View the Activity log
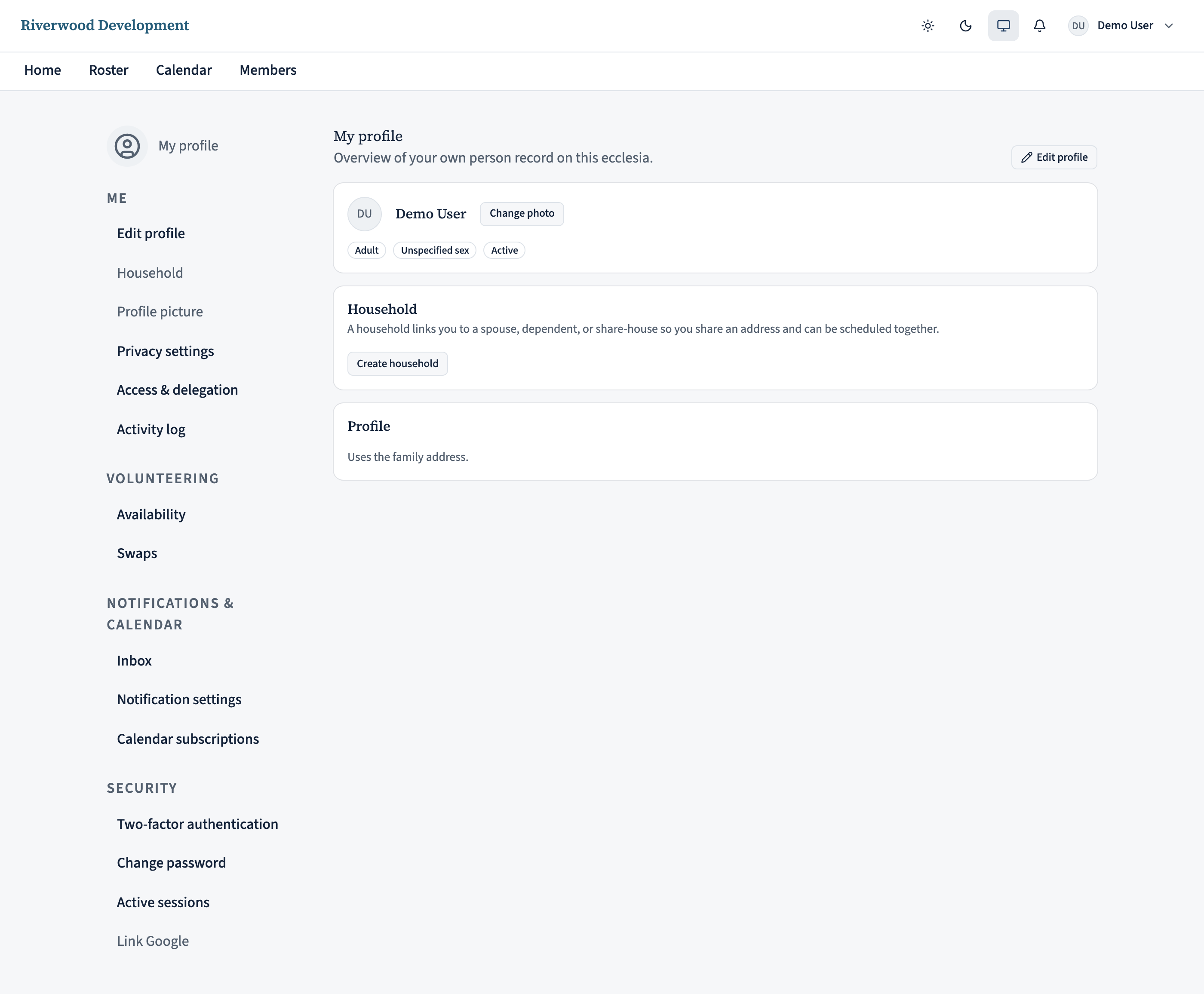The image size is (1204, 994). coord(151,430)
